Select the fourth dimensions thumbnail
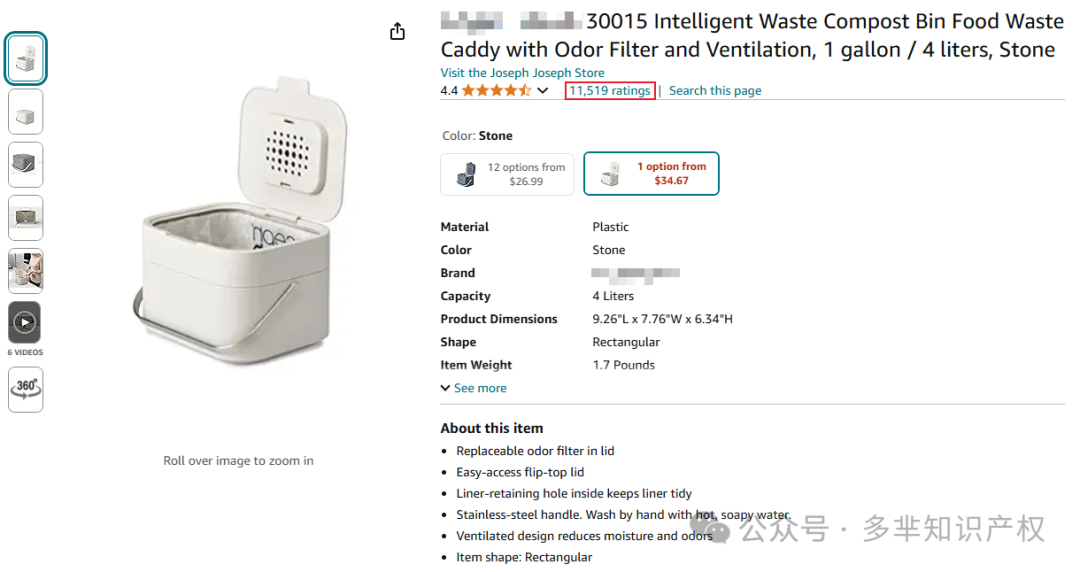This screenshot has width=1080, height=572. (26, 217)
